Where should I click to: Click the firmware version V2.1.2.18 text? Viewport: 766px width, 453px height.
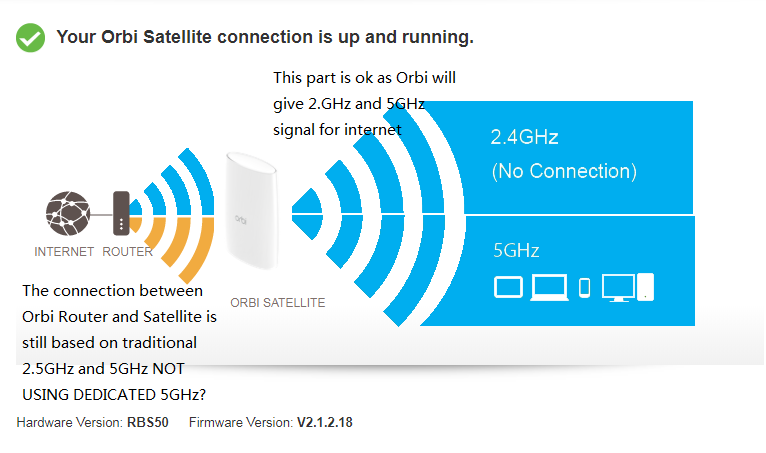point(324,423)
